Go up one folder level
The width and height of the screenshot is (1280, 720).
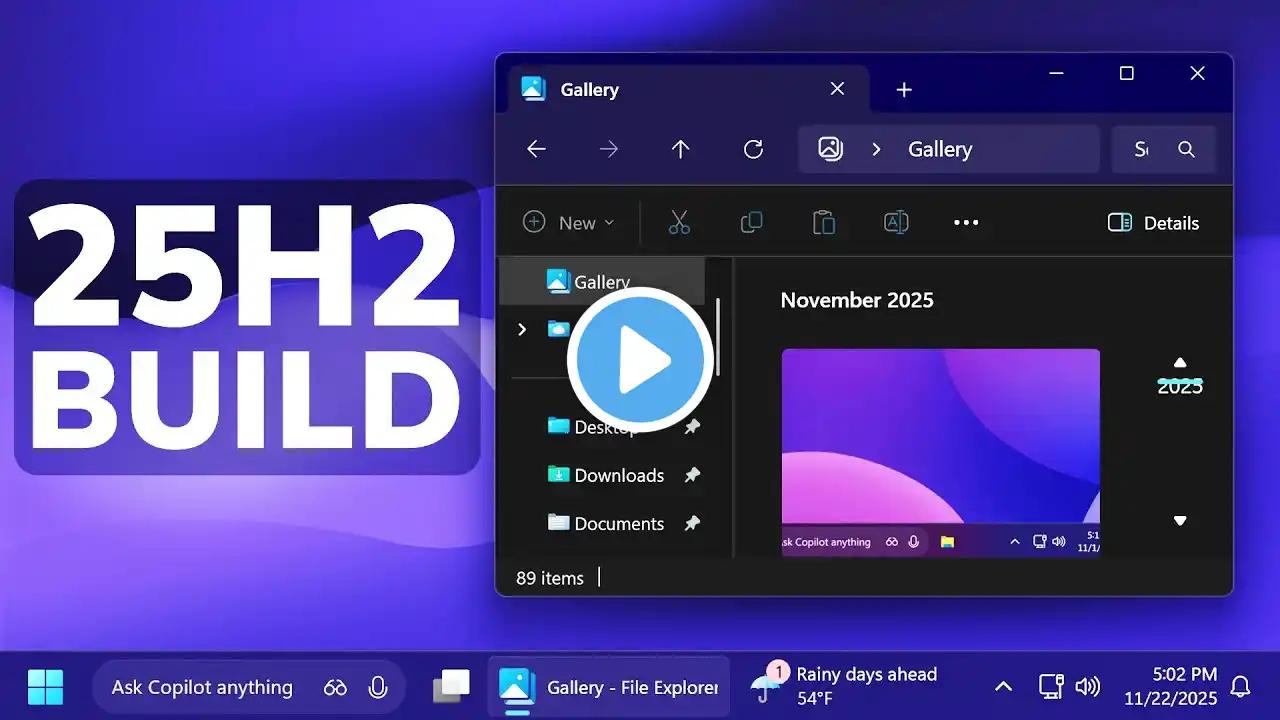pyautogui.click(x=681, y=149)
